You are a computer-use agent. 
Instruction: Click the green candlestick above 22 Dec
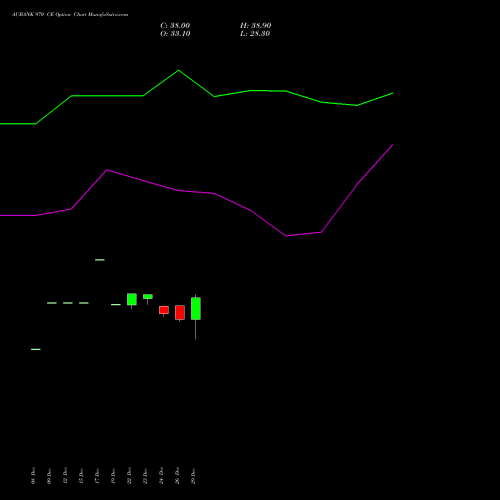pos(132,299)
